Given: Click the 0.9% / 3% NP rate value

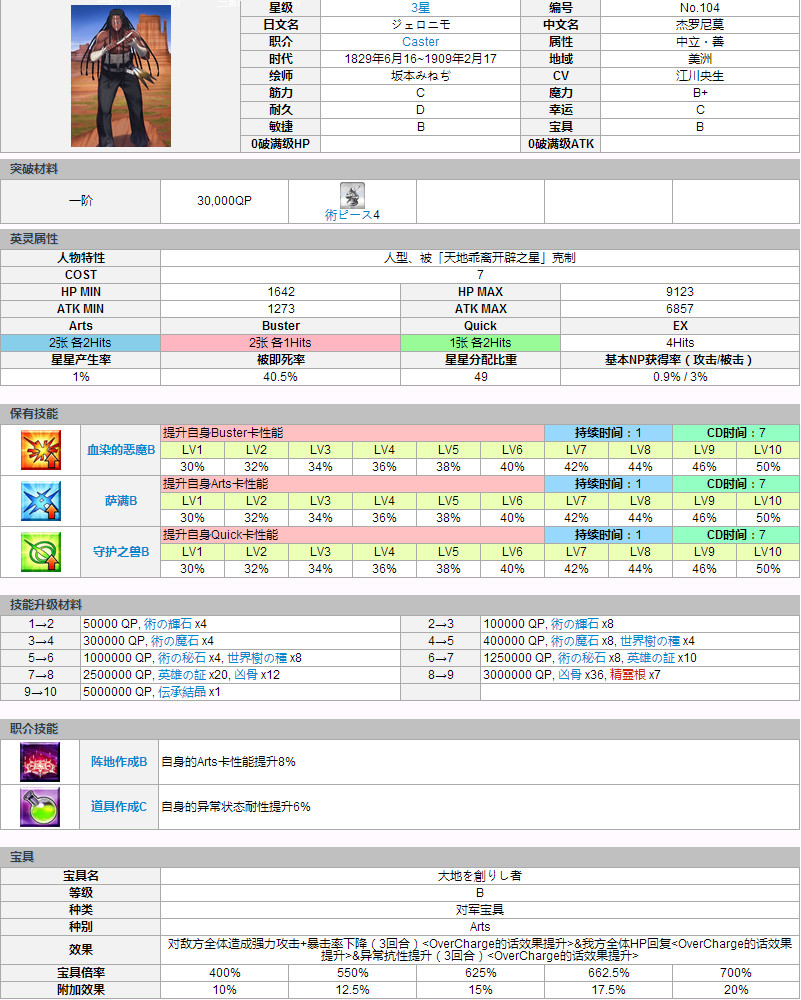Looking at the screenshot, I should click(x=680, y=377).
